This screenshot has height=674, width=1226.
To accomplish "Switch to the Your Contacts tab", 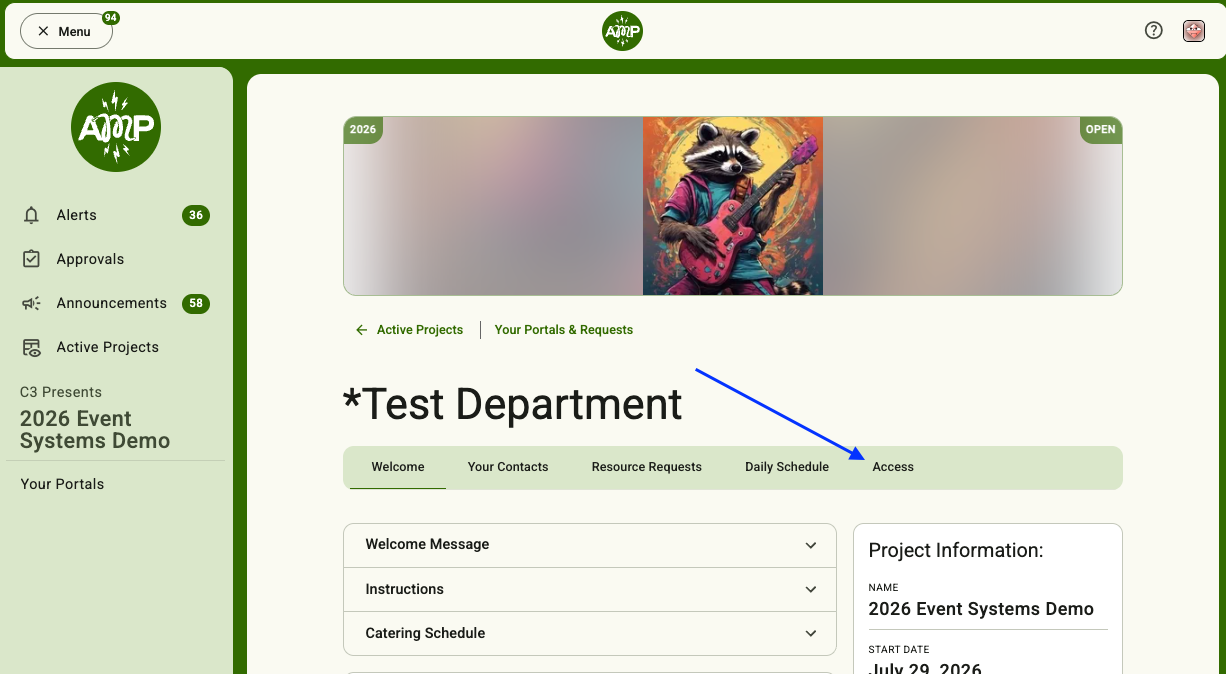I will tap(508, 467).
